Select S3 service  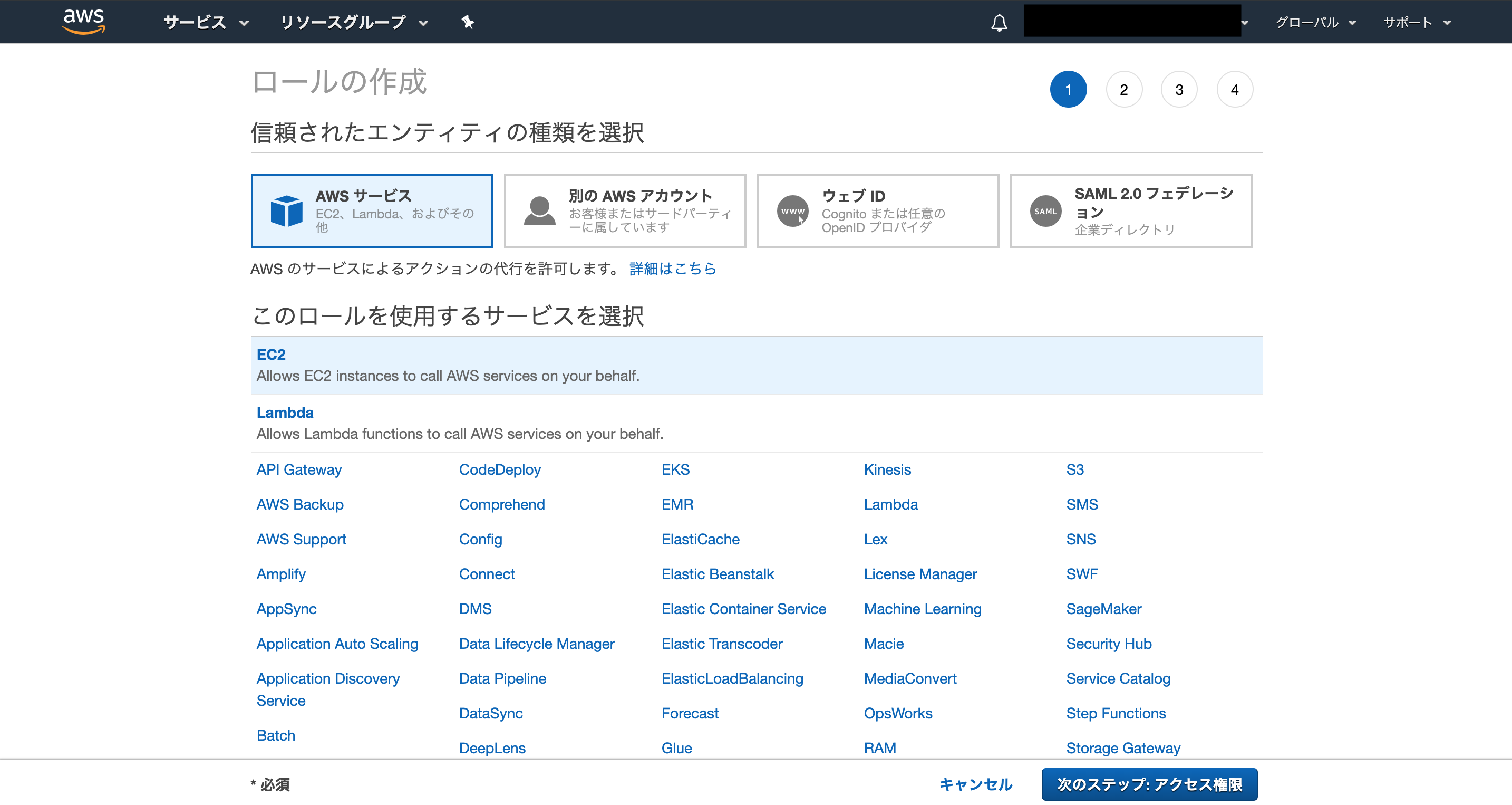(x=1075, y=469)
